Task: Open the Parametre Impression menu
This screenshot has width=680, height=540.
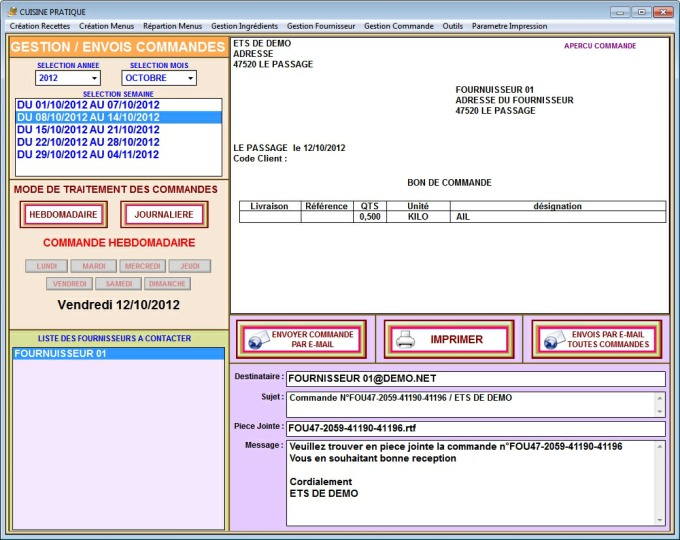Action: (x=509, y=26)
